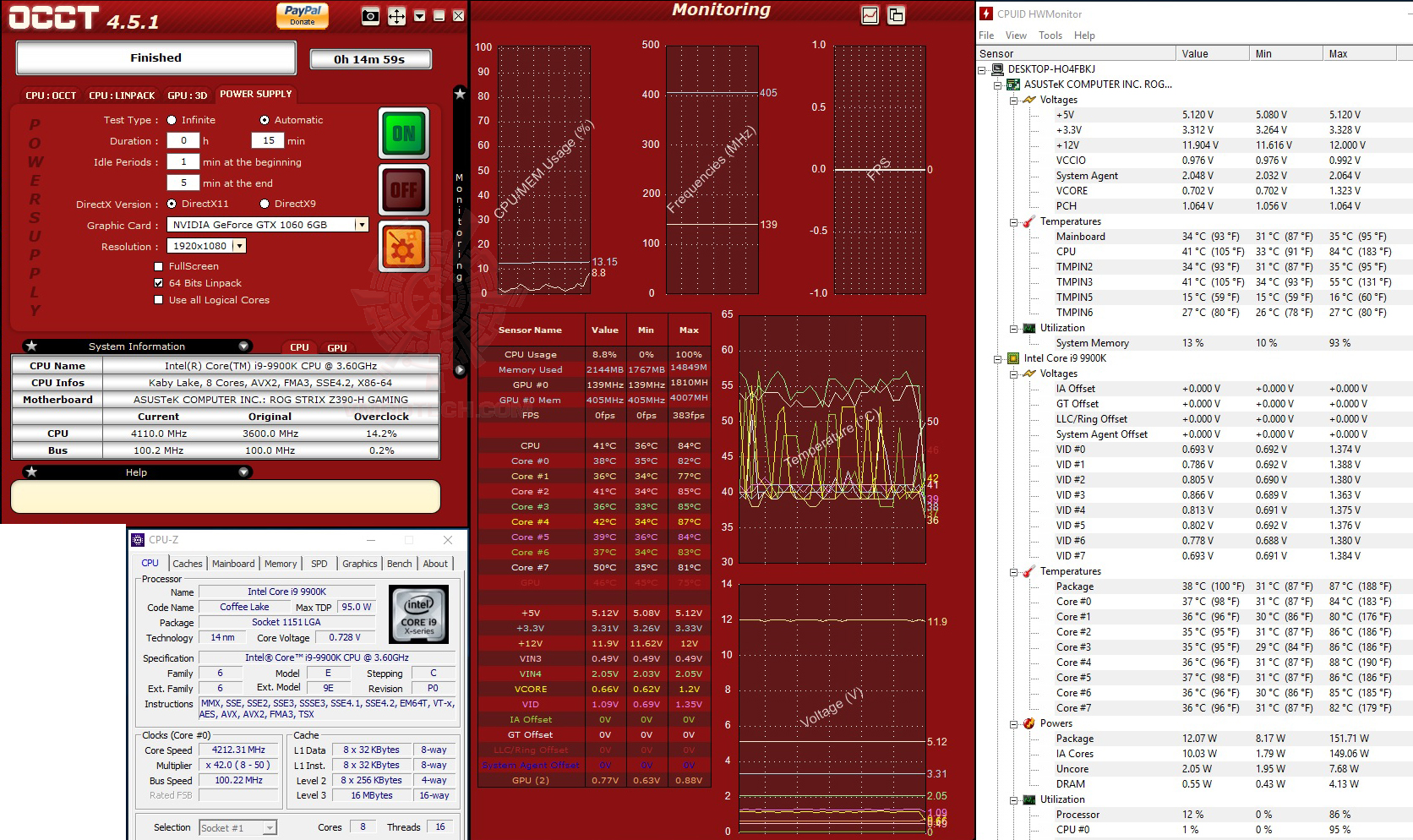
Task: Switch to the CPU:LINPACK tab
Action: coord(122,95)
